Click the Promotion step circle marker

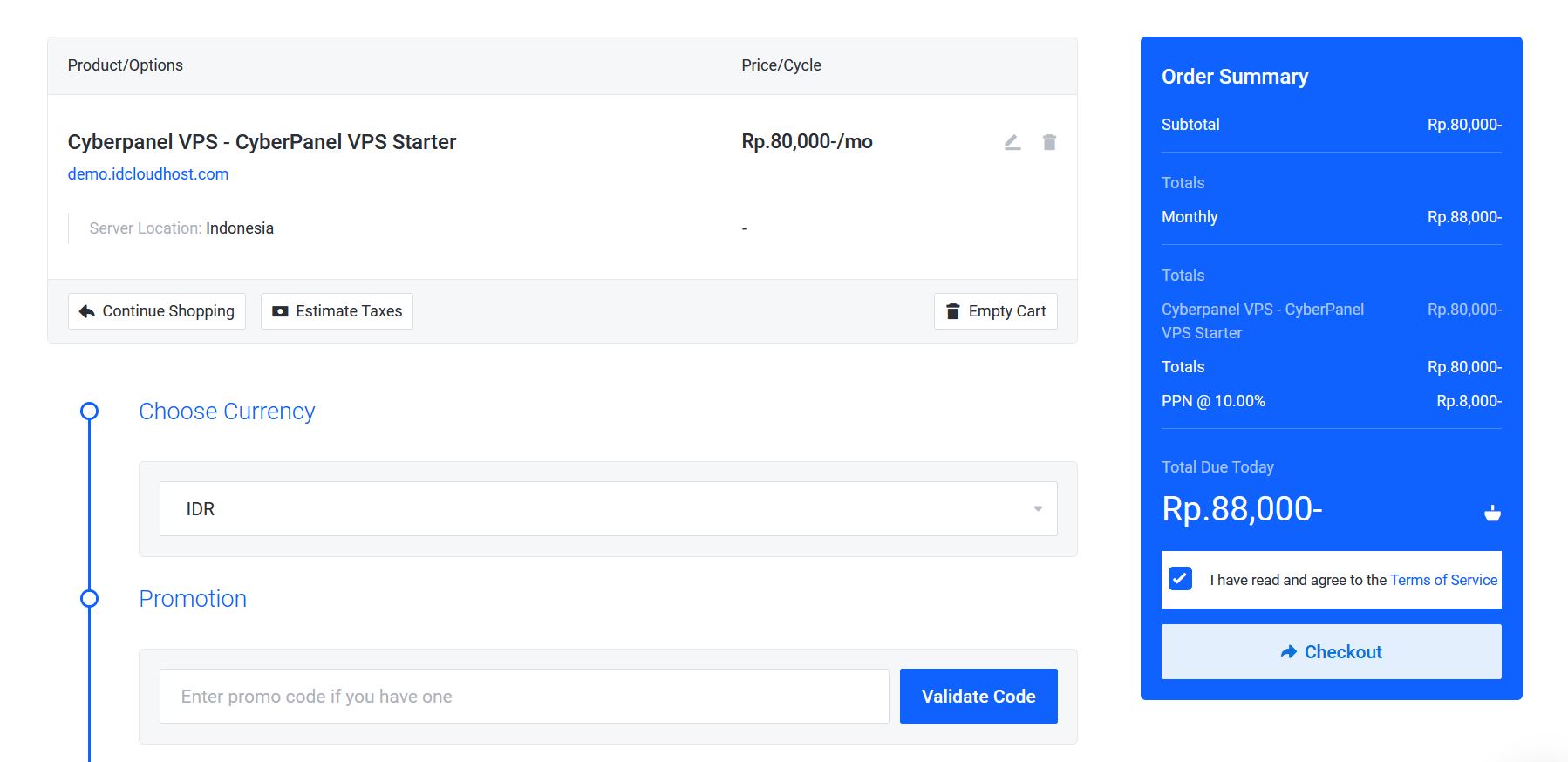pos(89,599)
